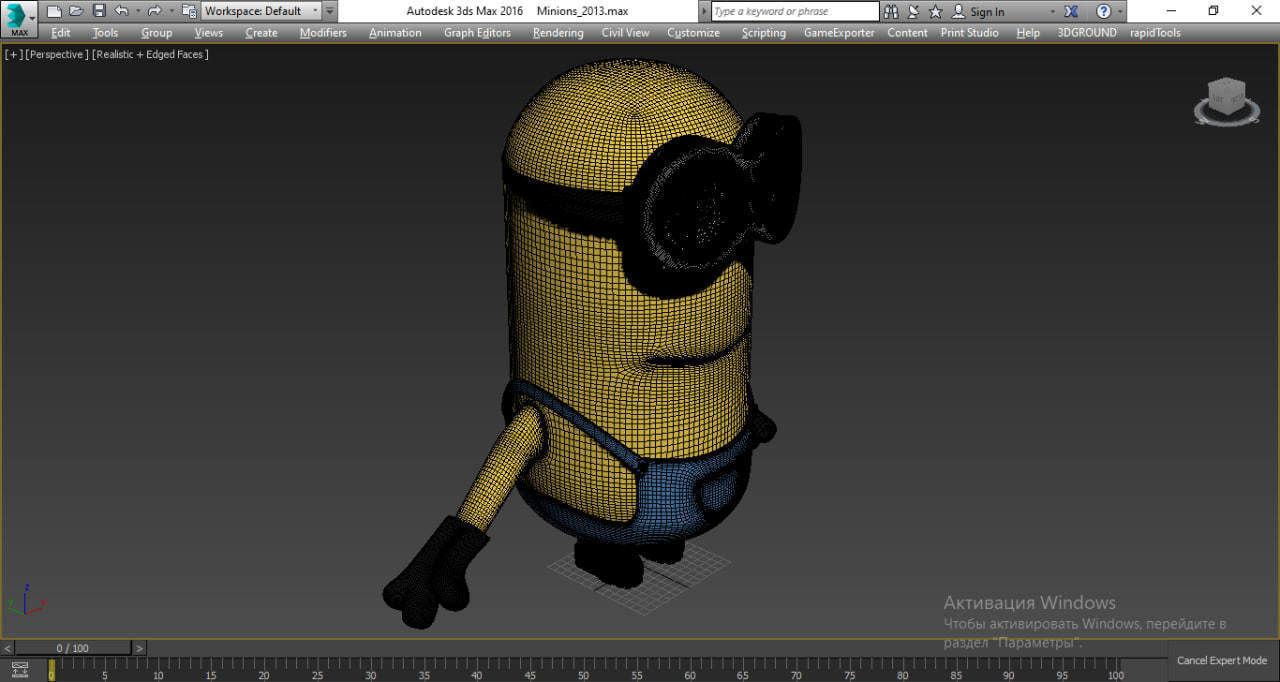The height and width of the screenshot is (682, 1280).
Task: Open the 3DGROUND menu
Action: (1087, 32)
